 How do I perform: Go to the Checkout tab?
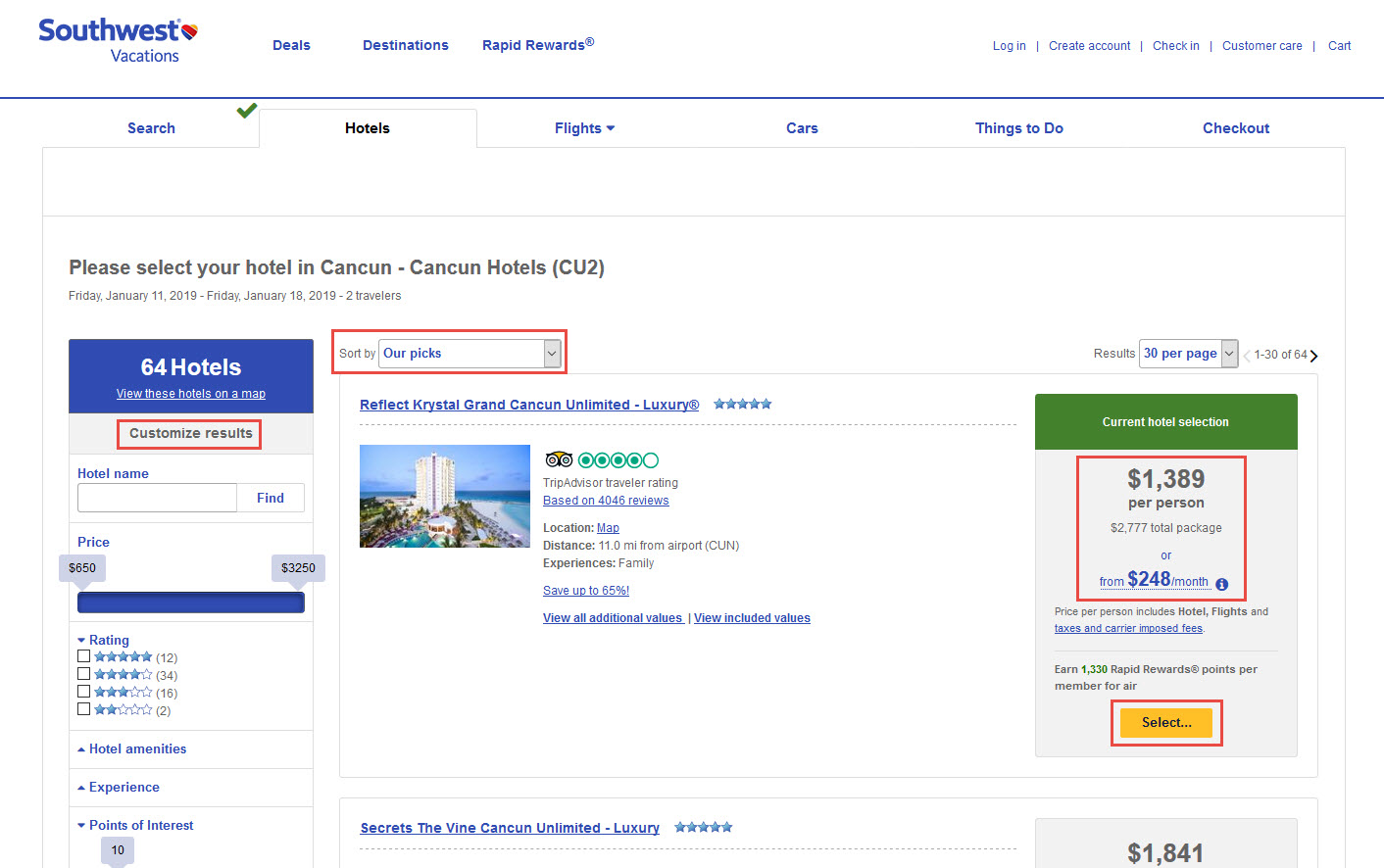click(x=1236, y=128)
